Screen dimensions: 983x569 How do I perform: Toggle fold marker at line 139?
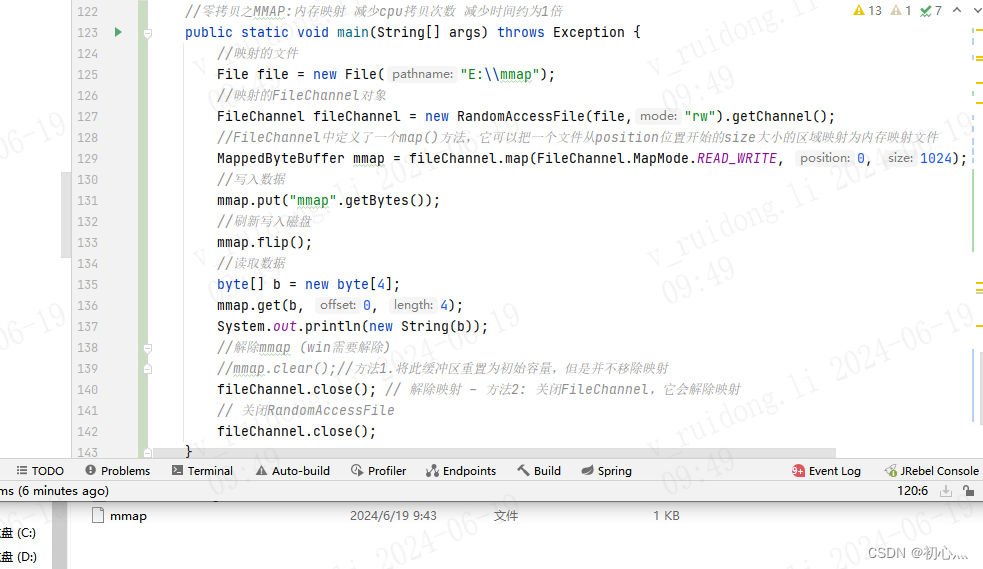(x=147, y=369)
